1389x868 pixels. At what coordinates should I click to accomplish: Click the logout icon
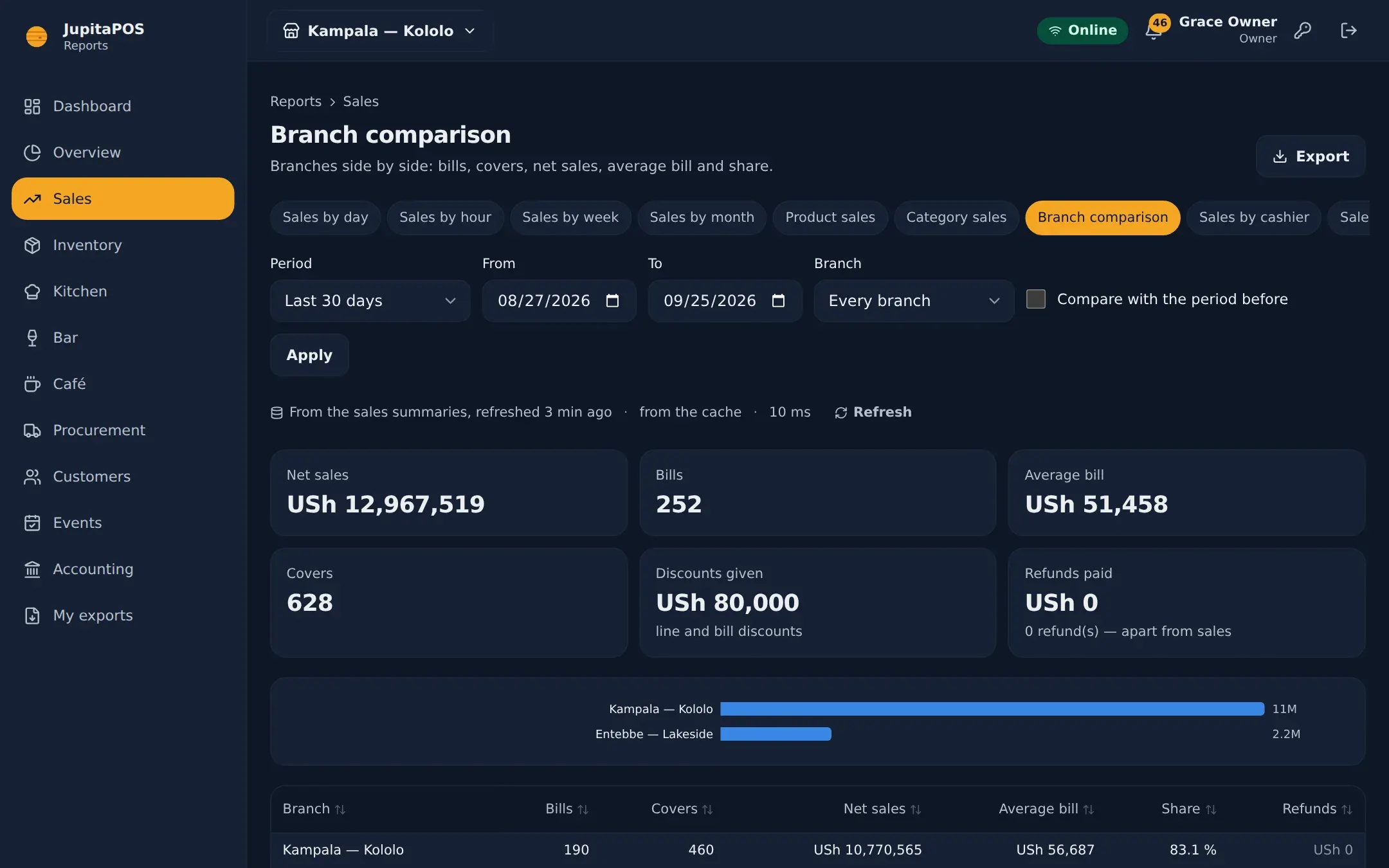pyautogui.click(x=1348, y=30)
